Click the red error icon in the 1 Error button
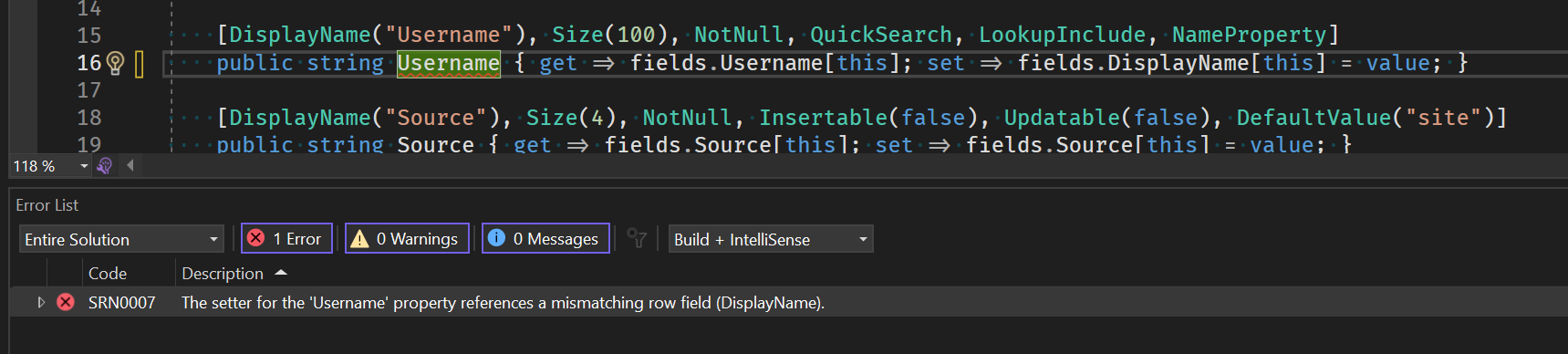This screenshot has height=354, width=1568. 256,238
